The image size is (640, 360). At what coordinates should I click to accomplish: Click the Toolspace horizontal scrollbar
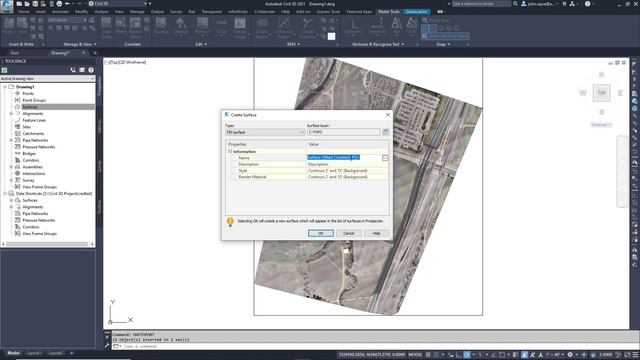pos(47,244)
